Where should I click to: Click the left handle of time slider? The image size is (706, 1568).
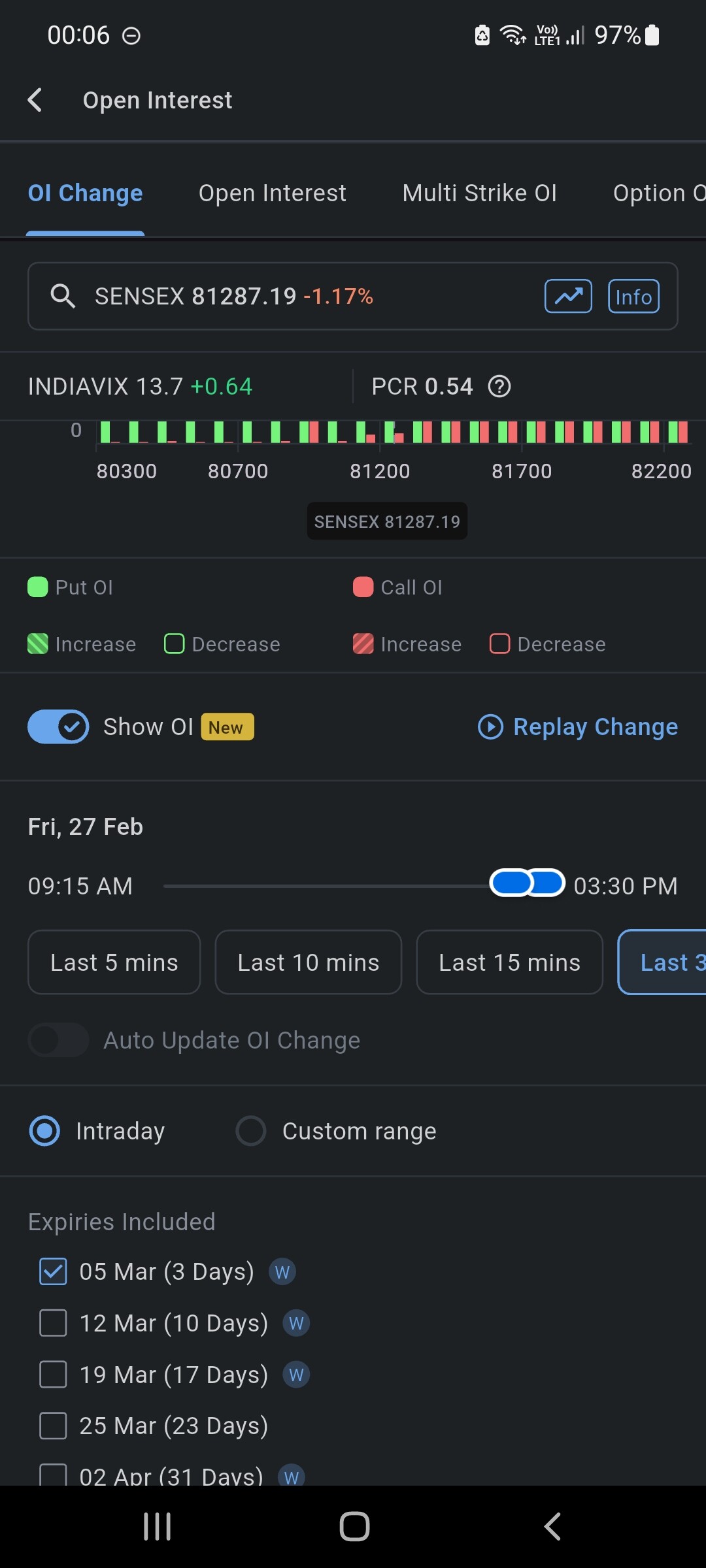(x=511, y=883)
